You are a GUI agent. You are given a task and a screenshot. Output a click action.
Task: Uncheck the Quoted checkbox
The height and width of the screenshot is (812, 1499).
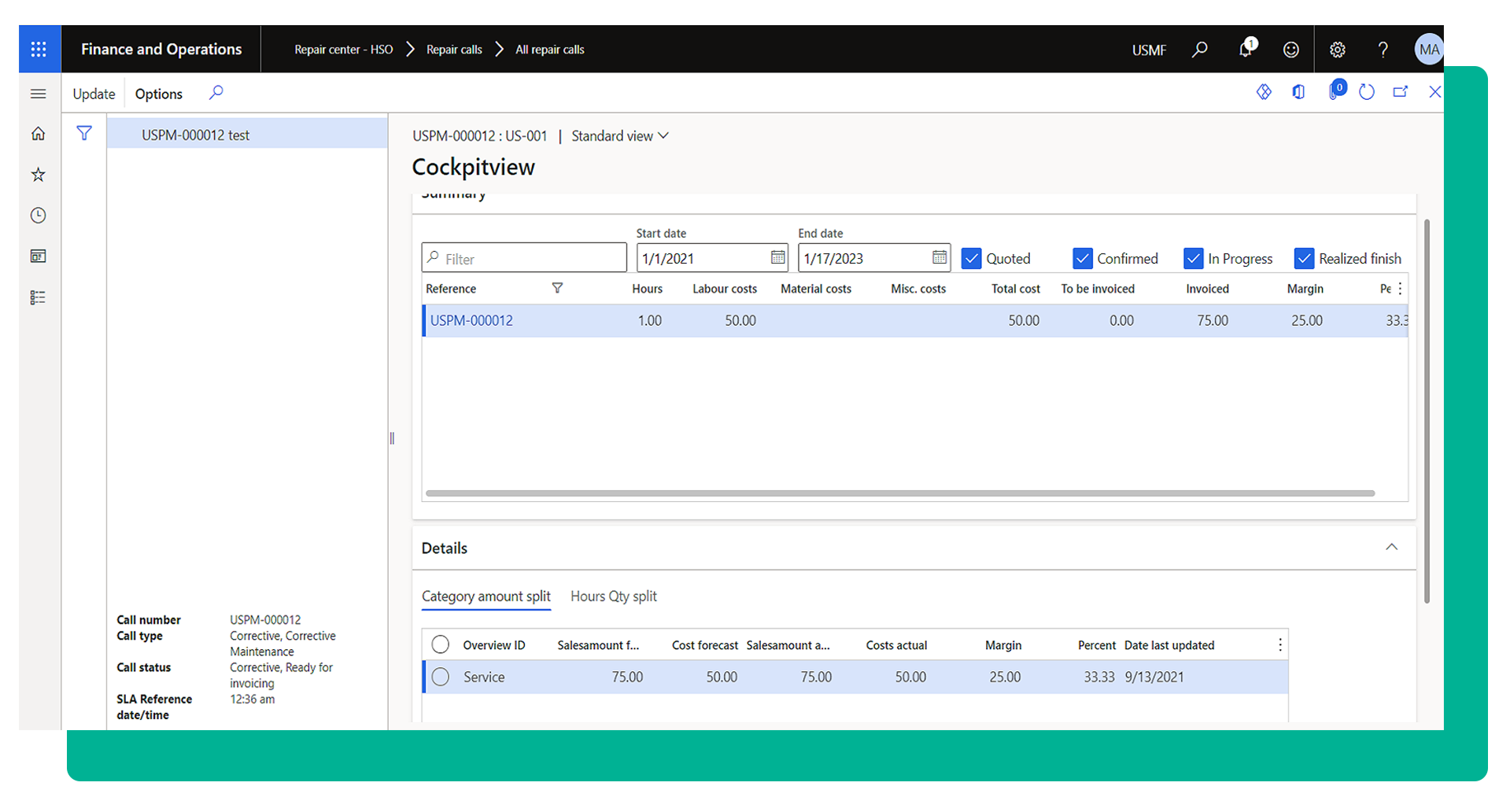972,259
